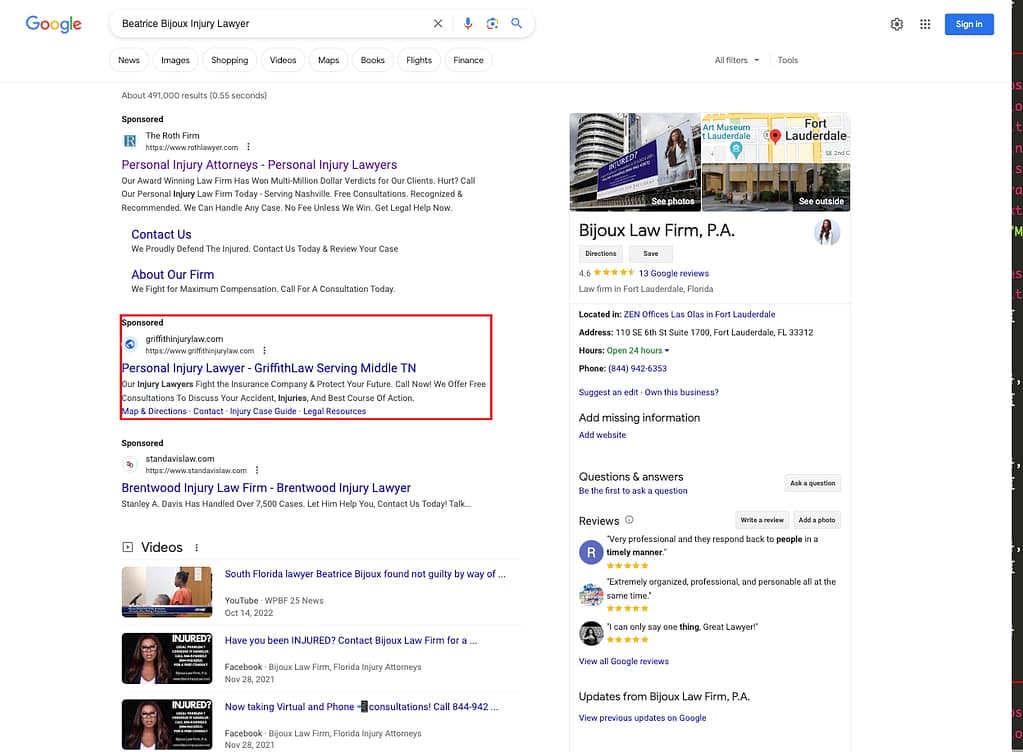This screenshot has width=1023, height=752.
Task: Open the Fort Lauderdale map thumbnail
Action: coord(776,138)
